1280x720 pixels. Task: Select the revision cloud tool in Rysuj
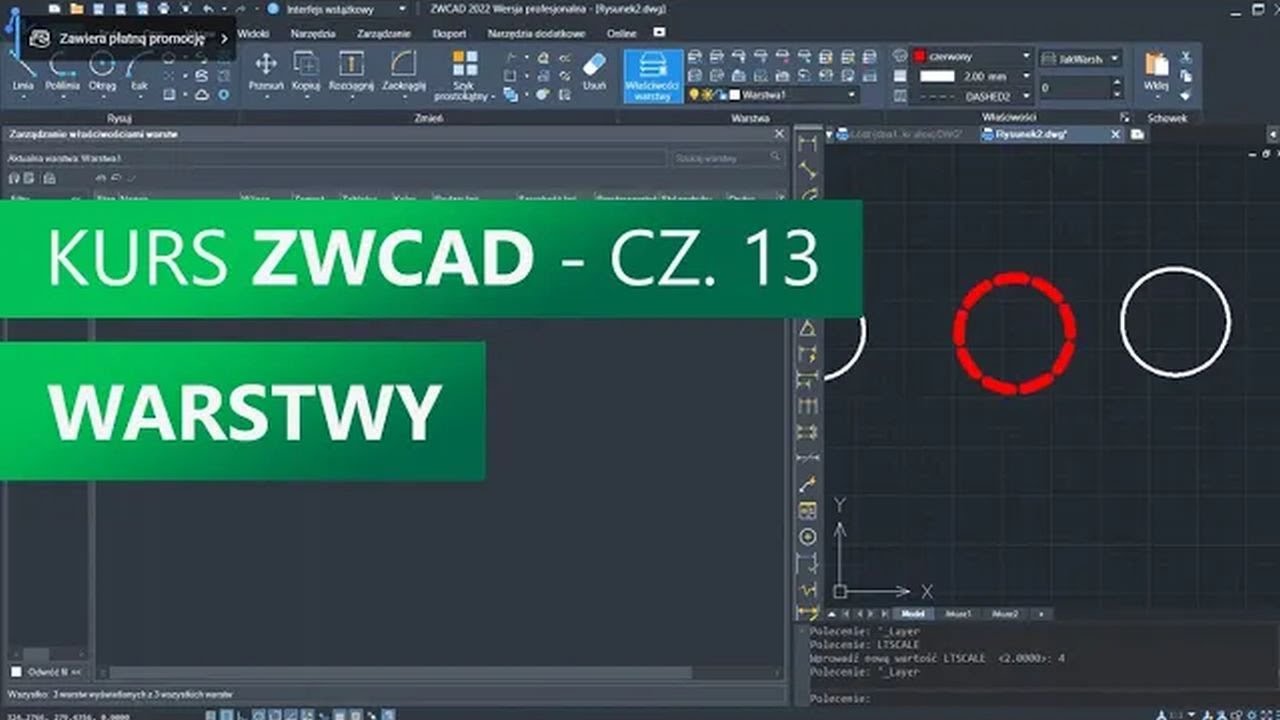pos(202,94)
